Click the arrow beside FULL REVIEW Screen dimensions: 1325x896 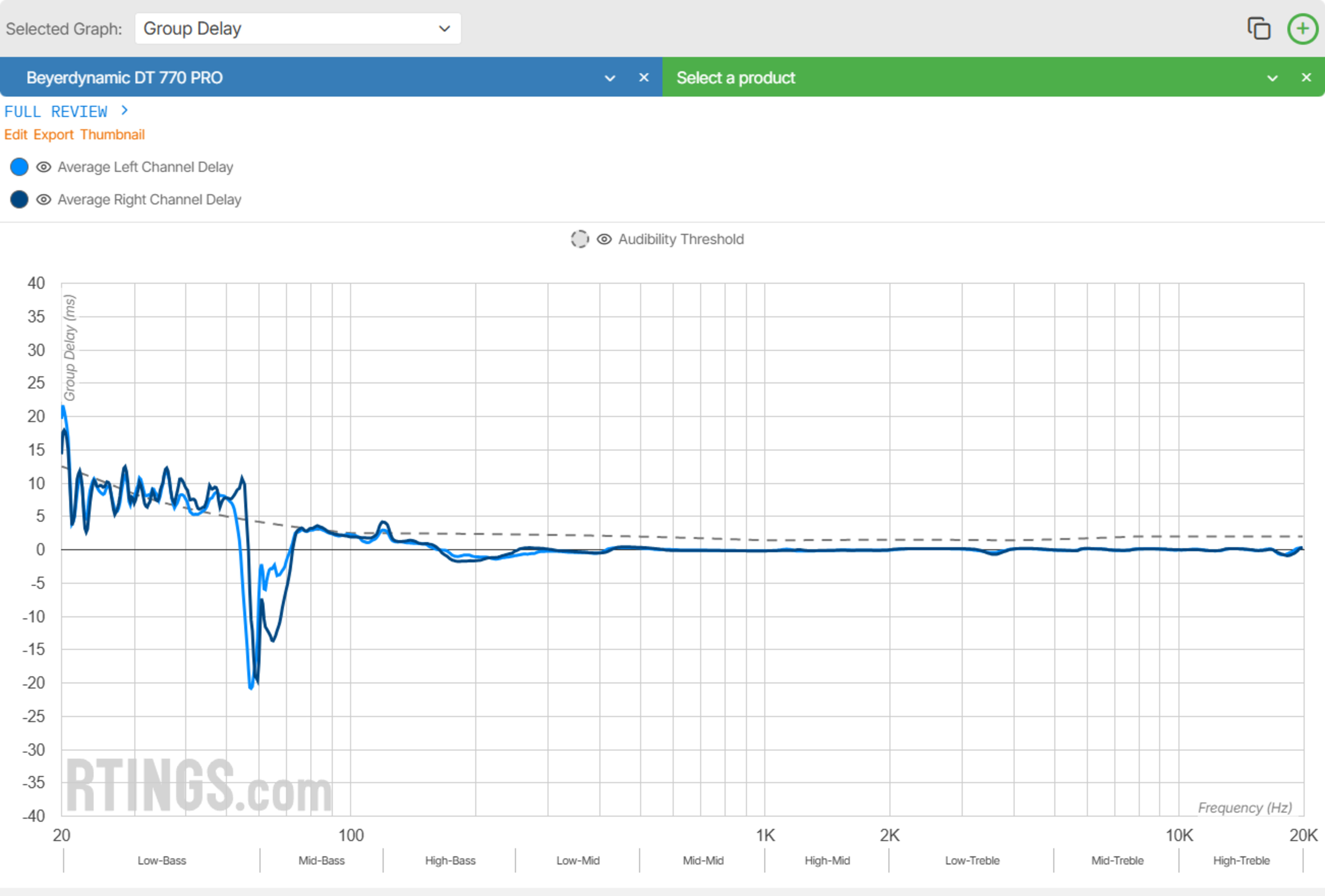(x=125, y=111)
